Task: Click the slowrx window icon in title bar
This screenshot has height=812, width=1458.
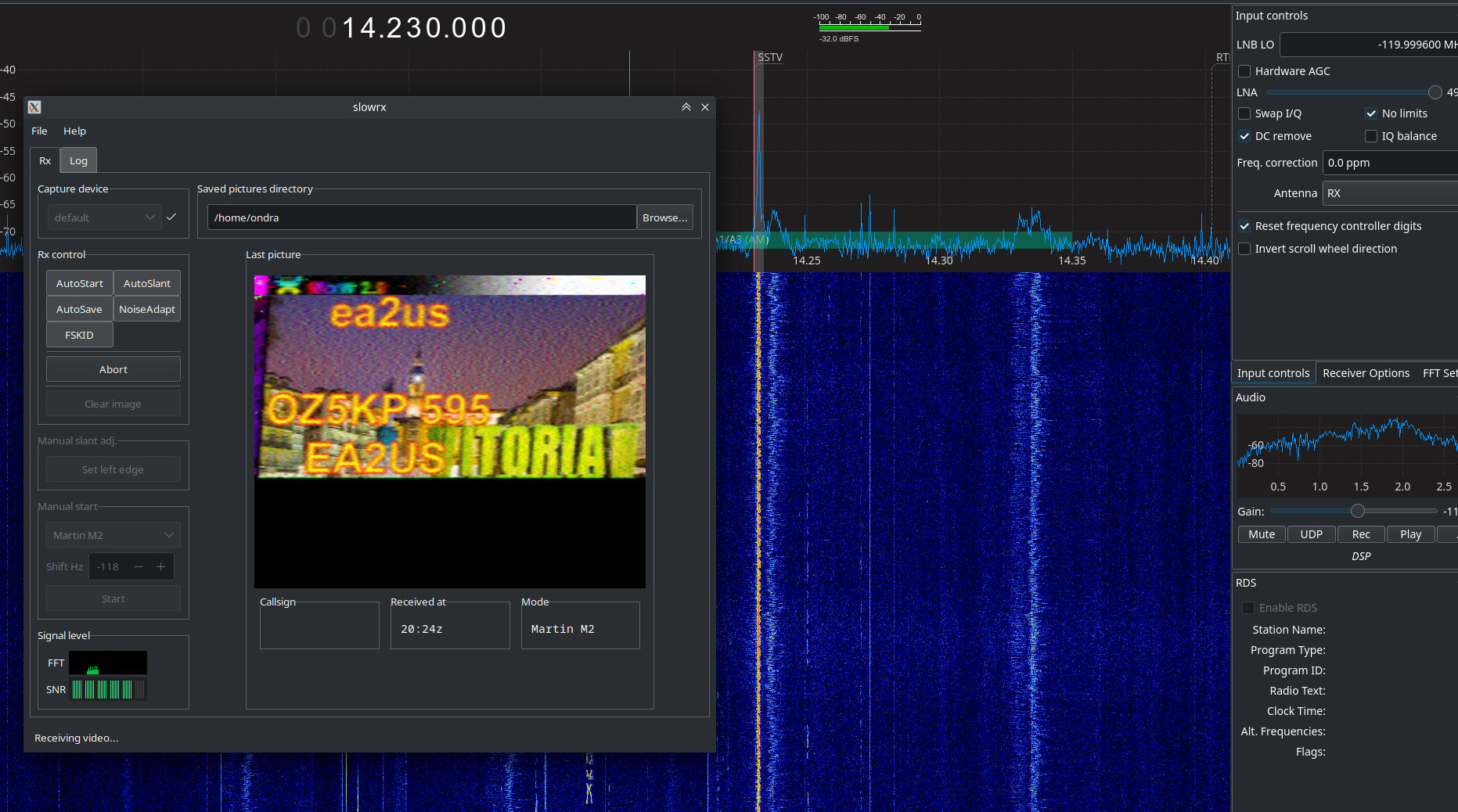Action: (x=34, y=107)
